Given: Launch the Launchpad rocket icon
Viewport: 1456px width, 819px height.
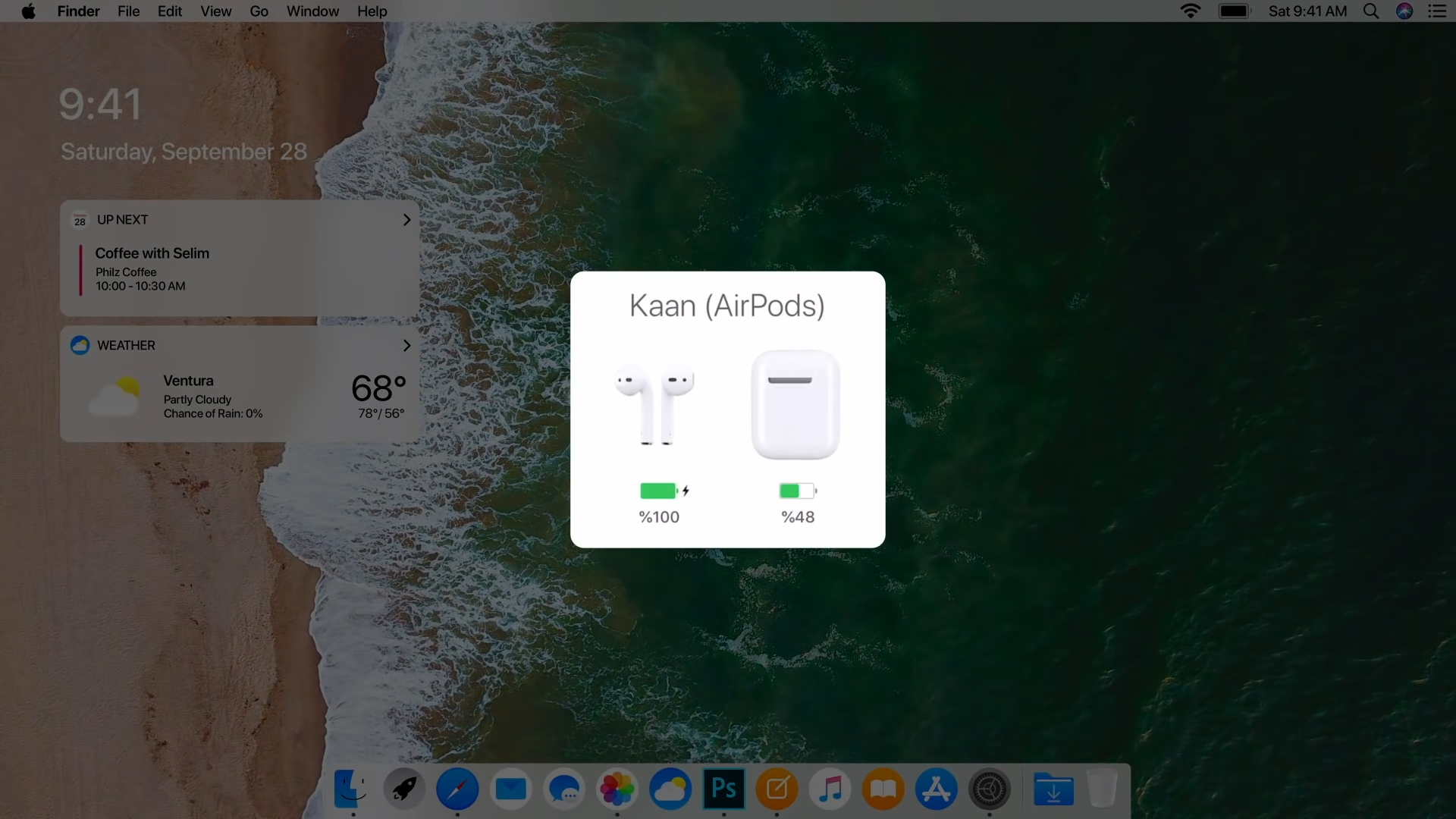Looking at the screenshot, I should [404, 789].
